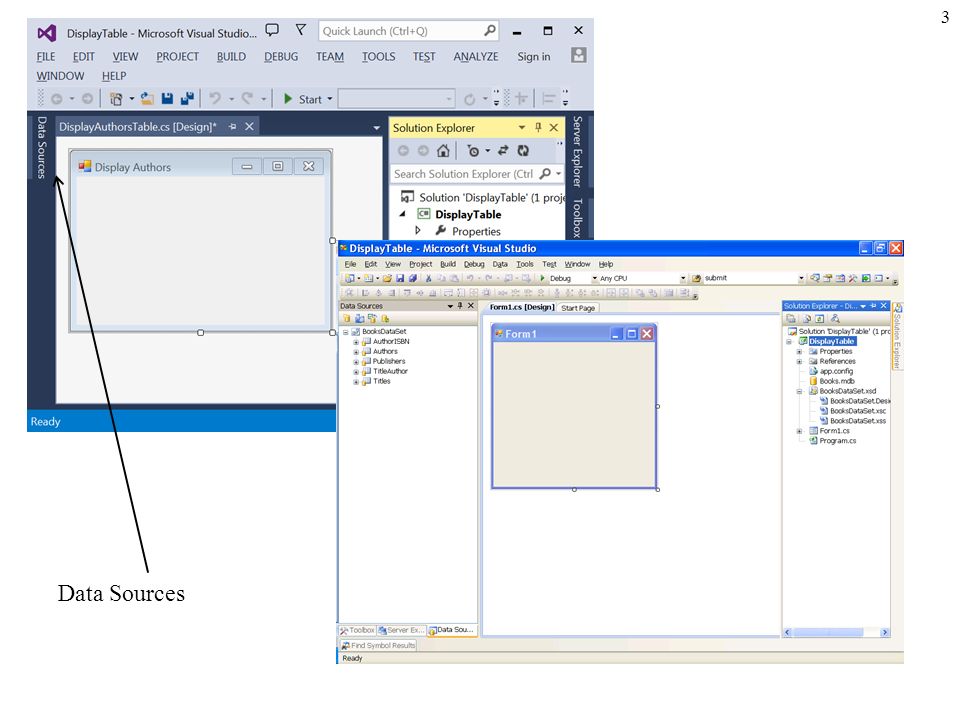Expand the Authors table in Data Sources
Screen dimensions: 960x720
(356, 352)
